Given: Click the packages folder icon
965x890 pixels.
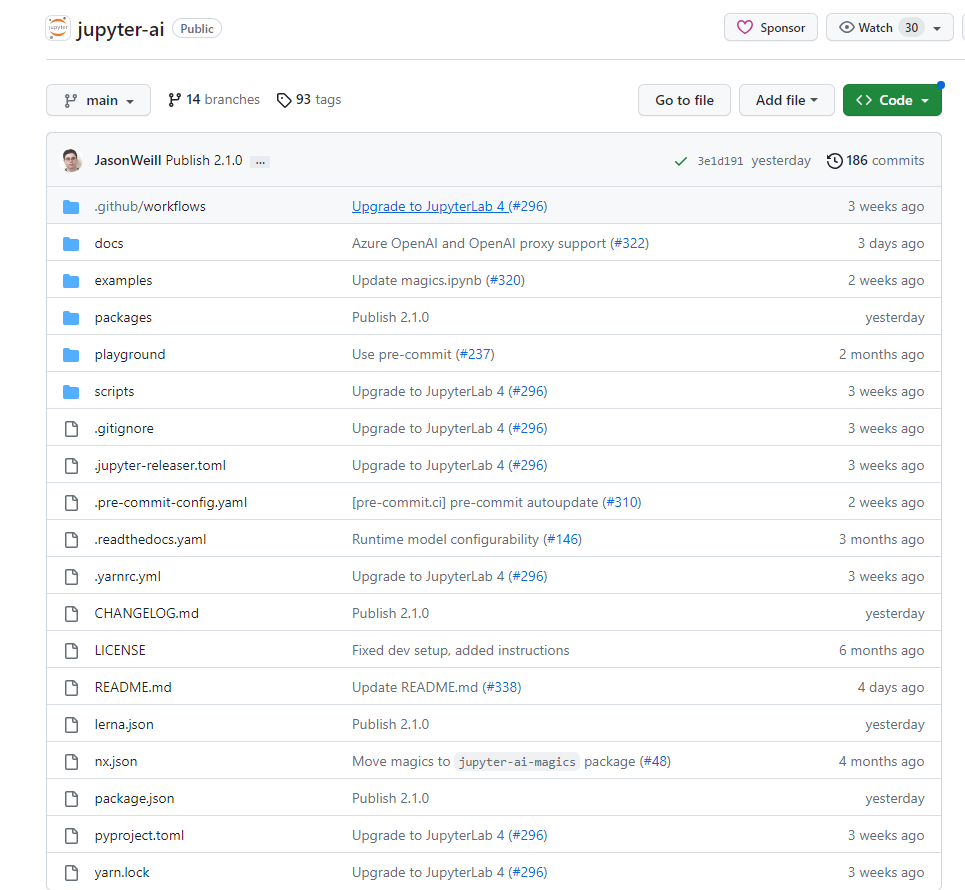Looking at the screenshot, I should tap(71, 318).
